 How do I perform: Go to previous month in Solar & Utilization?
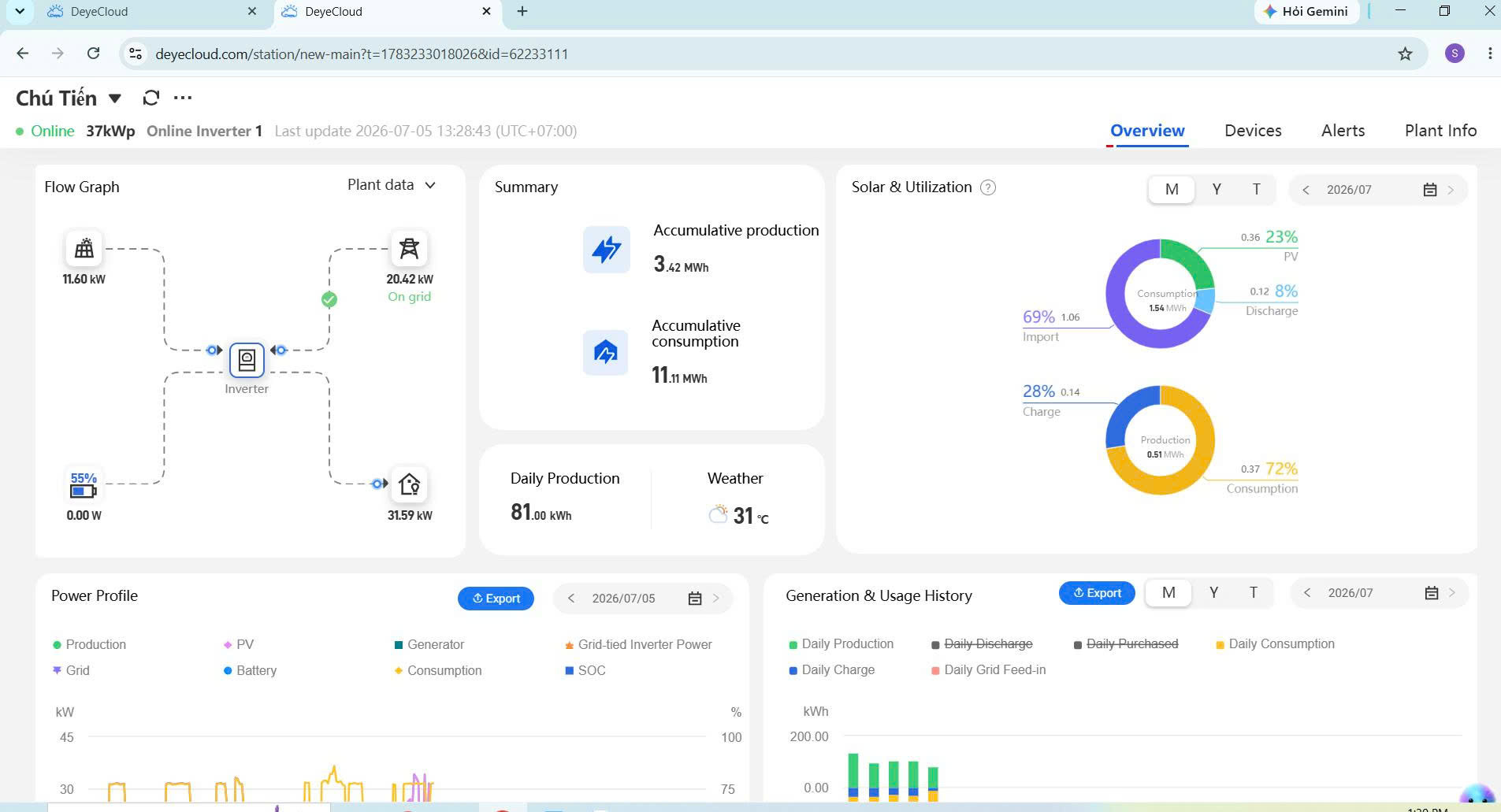[1306, 190]
